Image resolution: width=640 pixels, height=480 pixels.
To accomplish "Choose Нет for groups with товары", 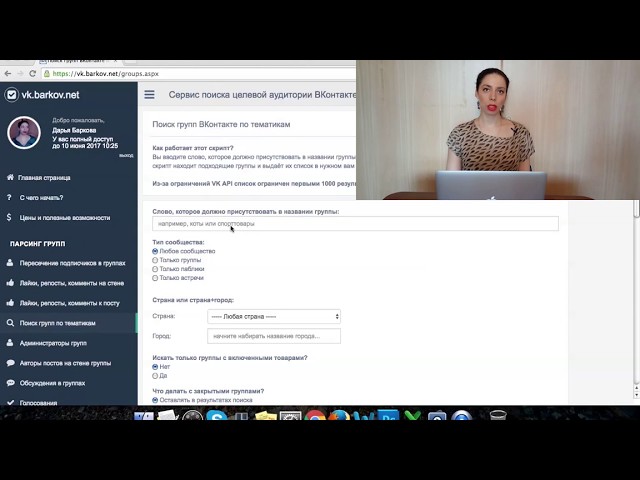I will click(x=155, y=367).
